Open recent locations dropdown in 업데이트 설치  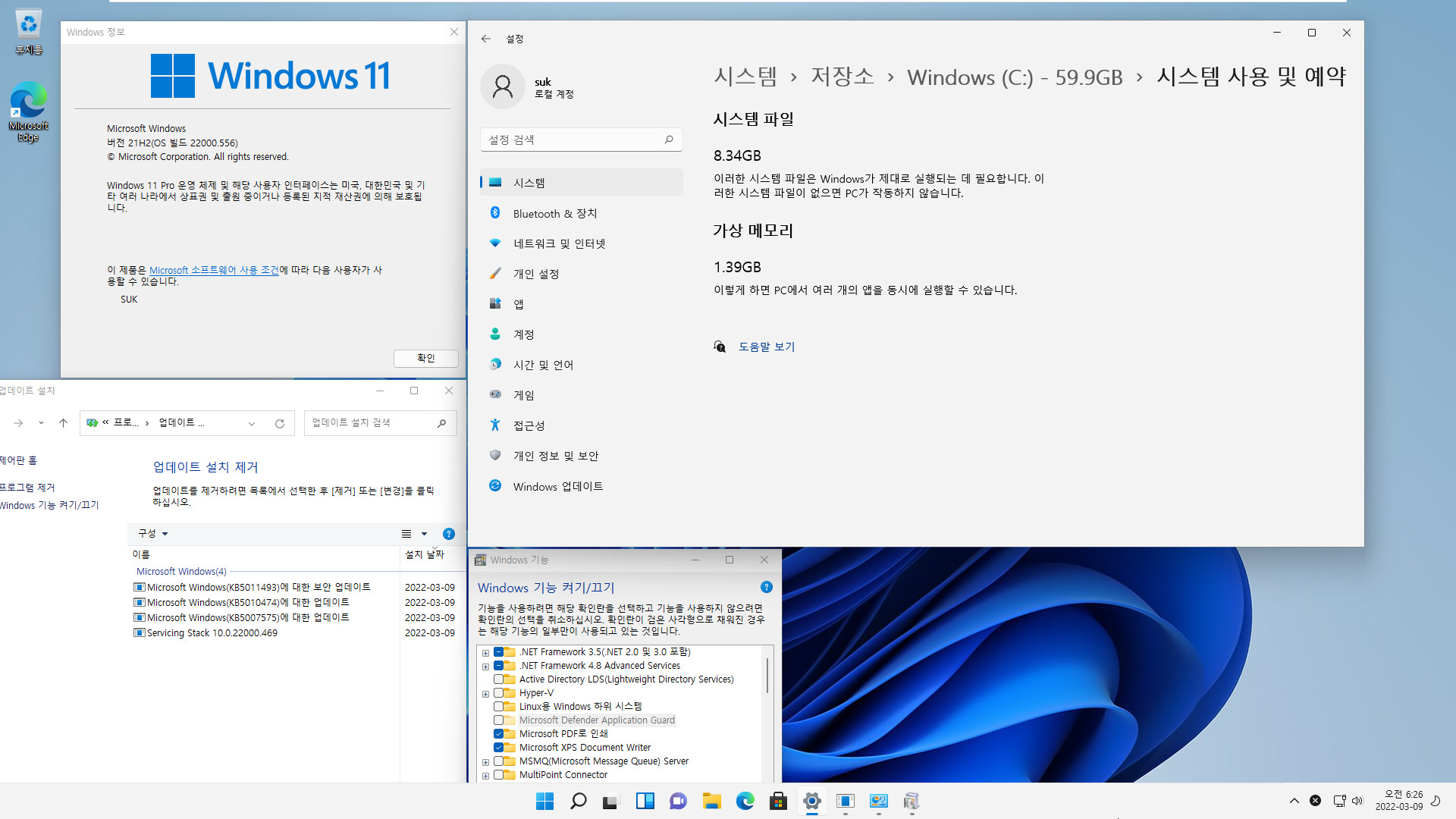pos(41,423)
